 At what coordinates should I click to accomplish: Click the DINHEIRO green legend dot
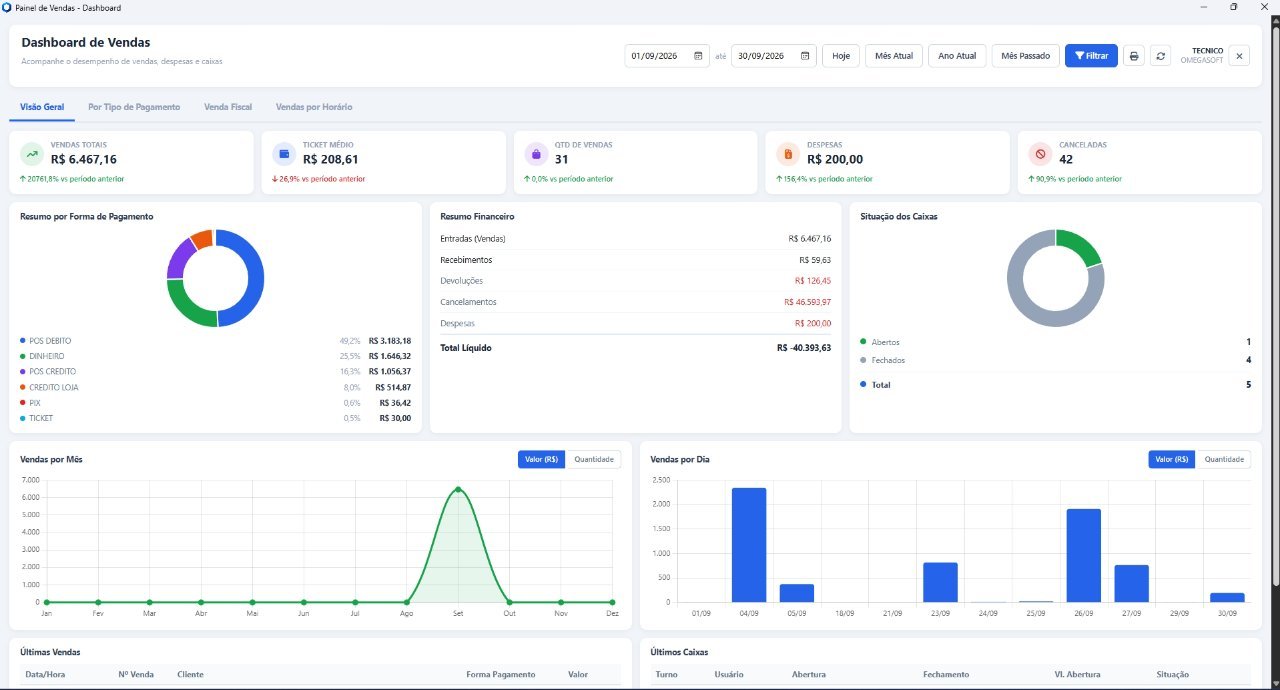click(x=23, y=356)
